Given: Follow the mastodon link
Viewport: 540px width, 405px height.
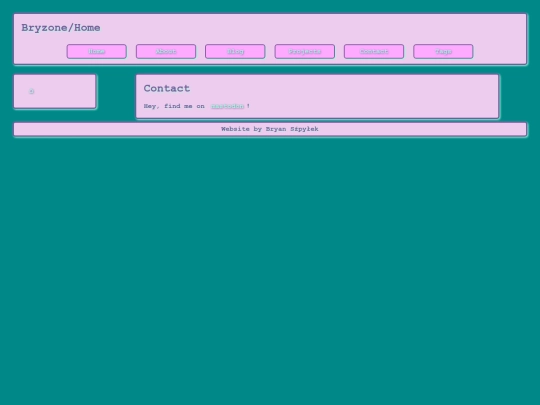Looking at the screenshot, I should point(227,106).
